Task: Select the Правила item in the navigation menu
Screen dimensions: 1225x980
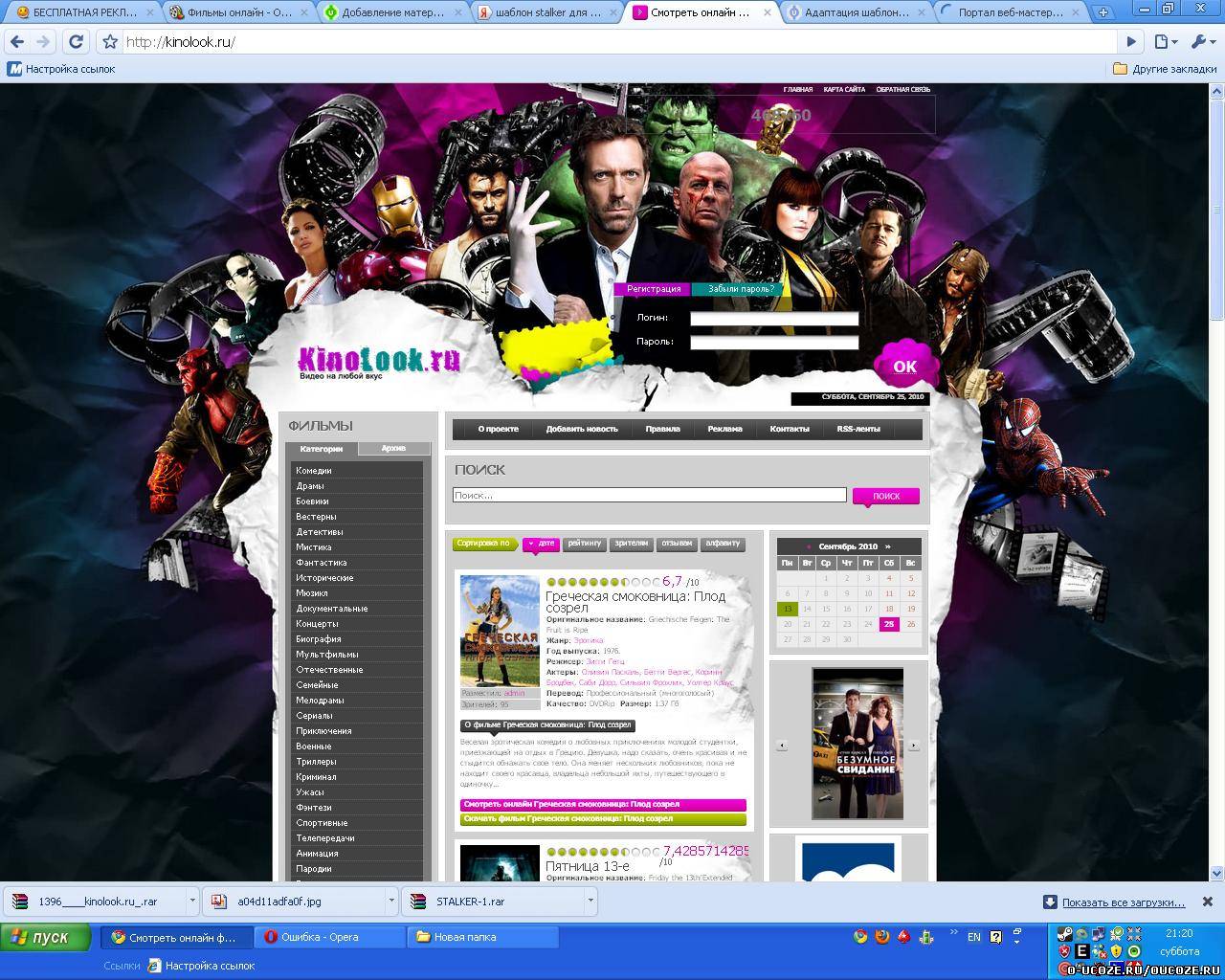Action: 662,429
